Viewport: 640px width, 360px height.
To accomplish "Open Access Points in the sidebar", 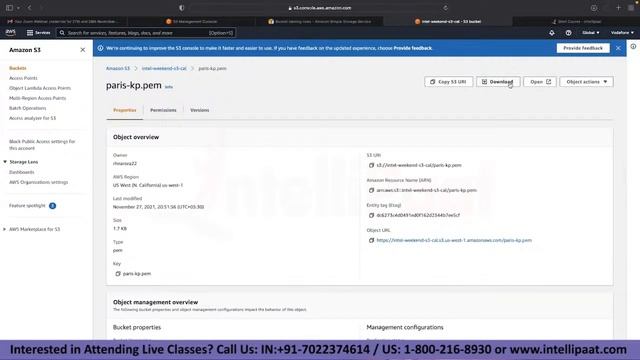I will [23, 78].
